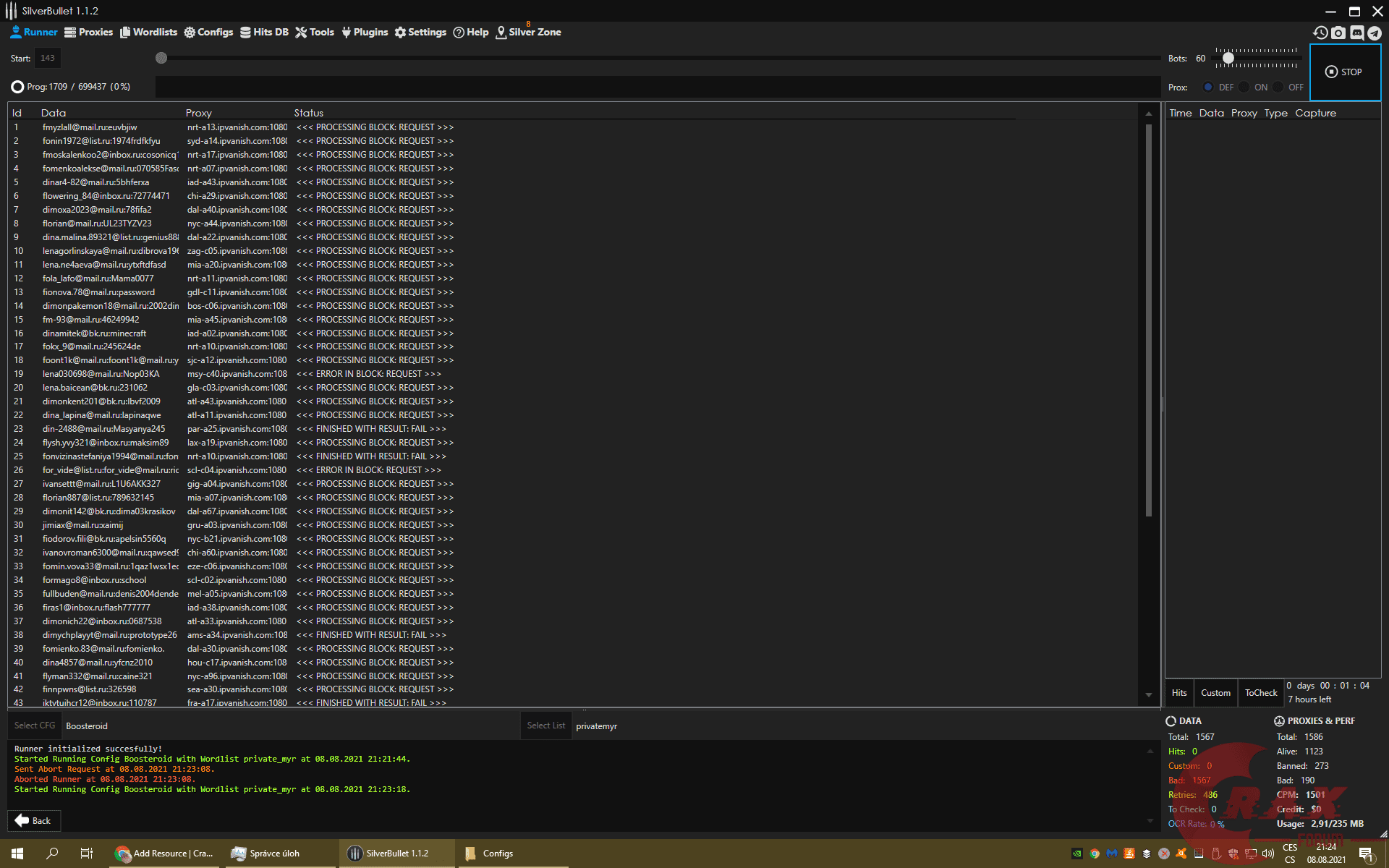
Task: Select the DEF proxy mode radio
Action: click(1208, 87)
